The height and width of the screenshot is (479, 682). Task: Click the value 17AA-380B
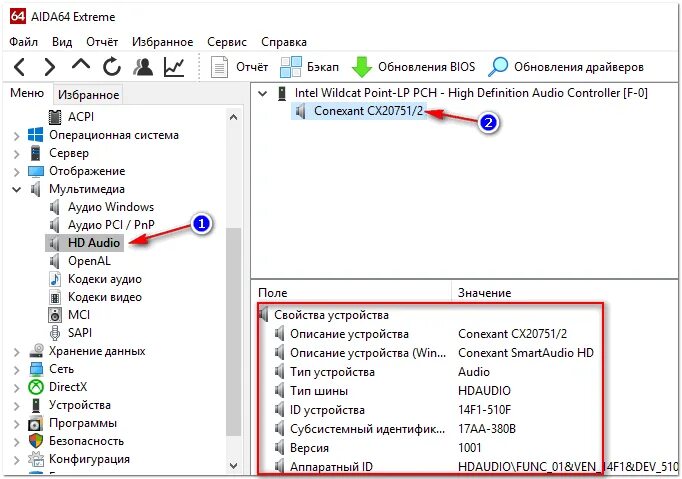pyautogui.click(x=487, y=429)
